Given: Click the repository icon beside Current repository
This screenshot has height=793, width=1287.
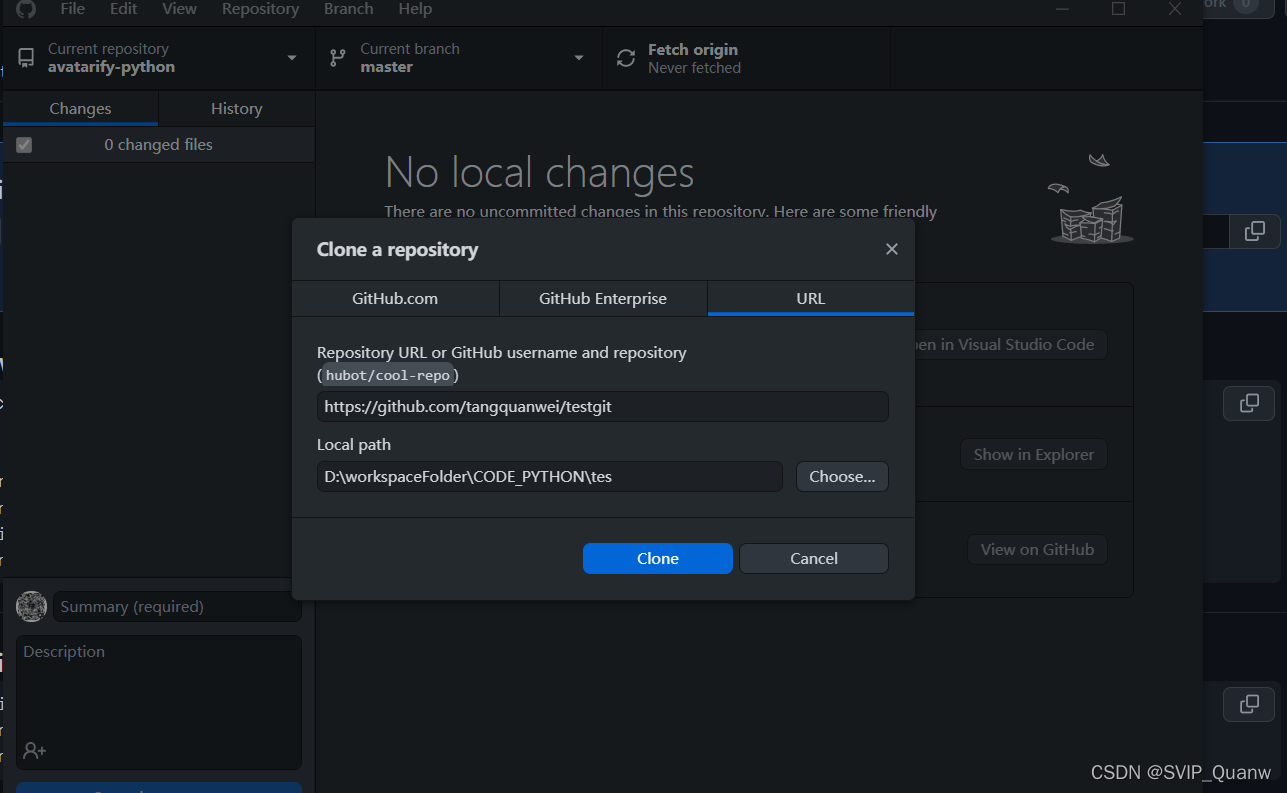Looking at the screenshot, I should [26, 58].
